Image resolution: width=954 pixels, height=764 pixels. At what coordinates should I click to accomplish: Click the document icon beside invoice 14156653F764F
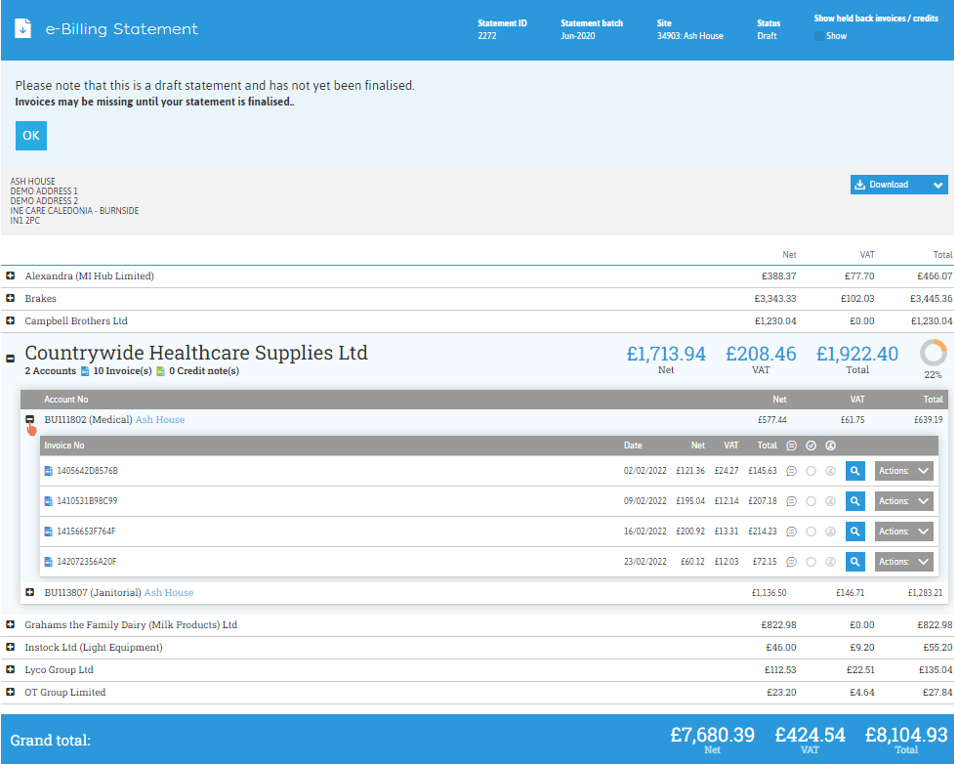pyautogui.click(x=49, y=532)
